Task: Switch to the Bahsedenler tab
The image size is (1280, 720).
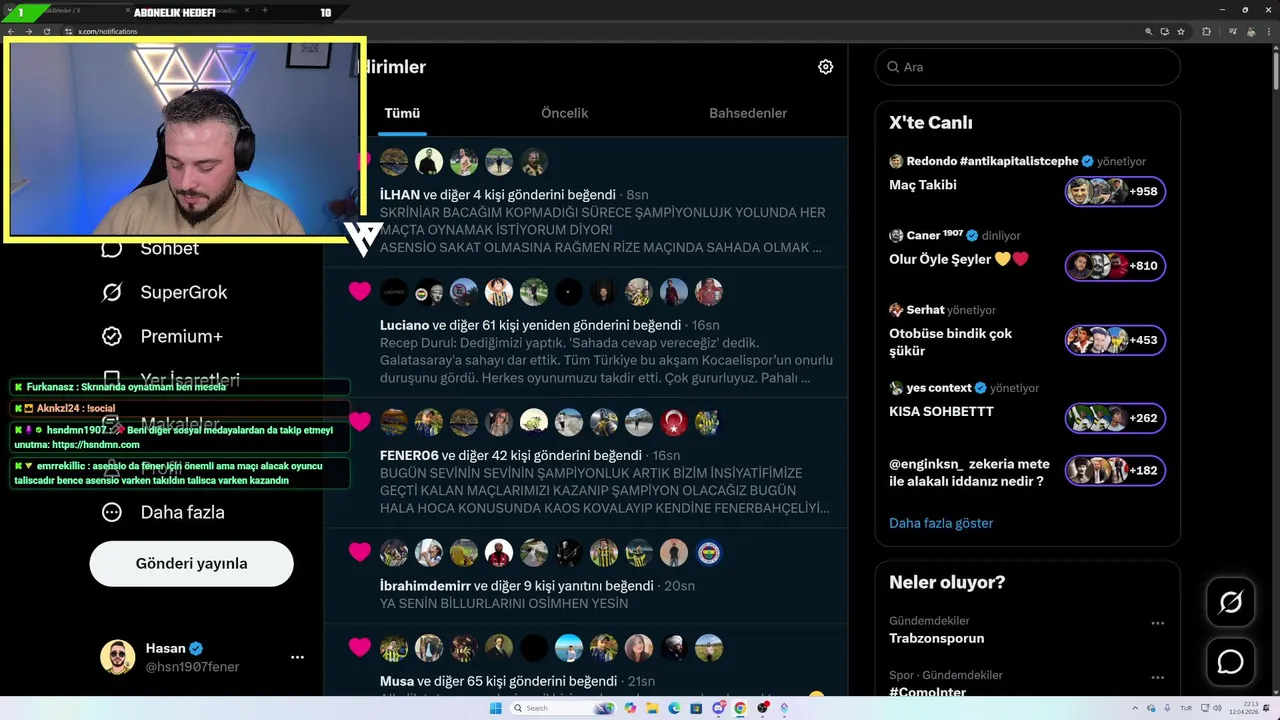Action: click(748, 113)
